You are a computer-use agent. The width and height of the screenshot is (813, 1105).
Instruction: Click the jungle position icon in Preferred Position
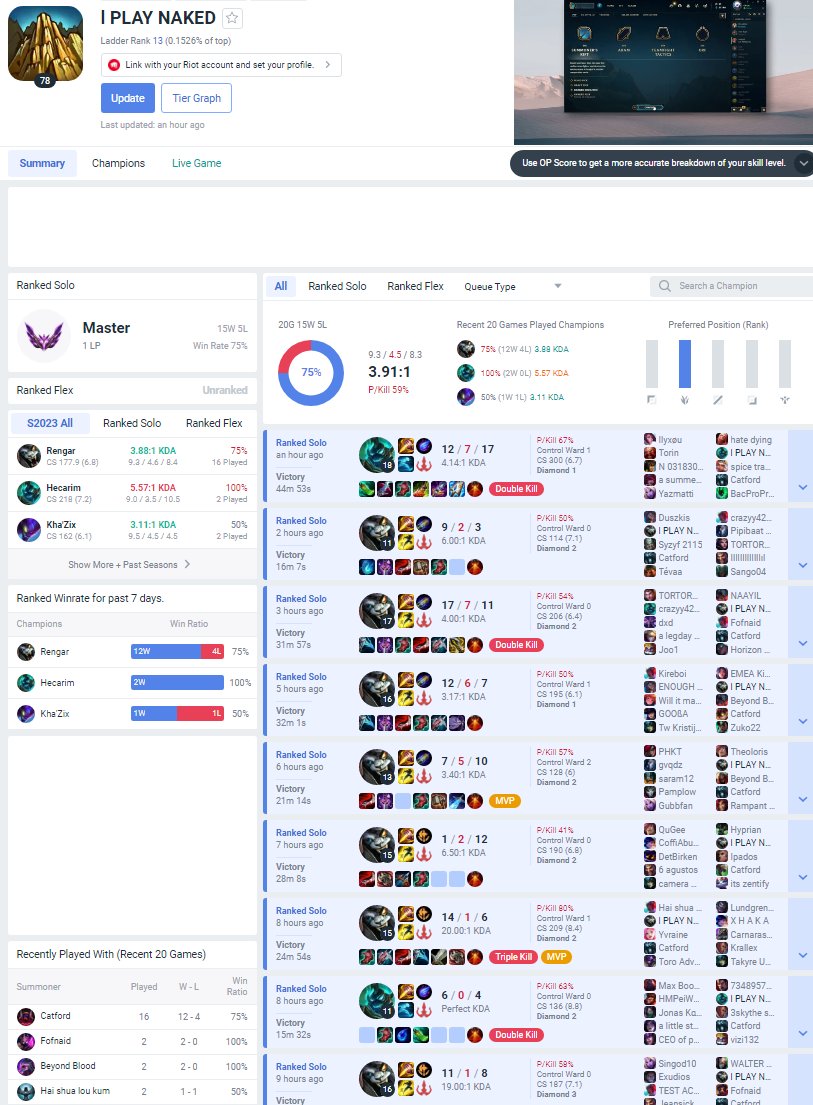pyautogui.click(x=685, y=400)
